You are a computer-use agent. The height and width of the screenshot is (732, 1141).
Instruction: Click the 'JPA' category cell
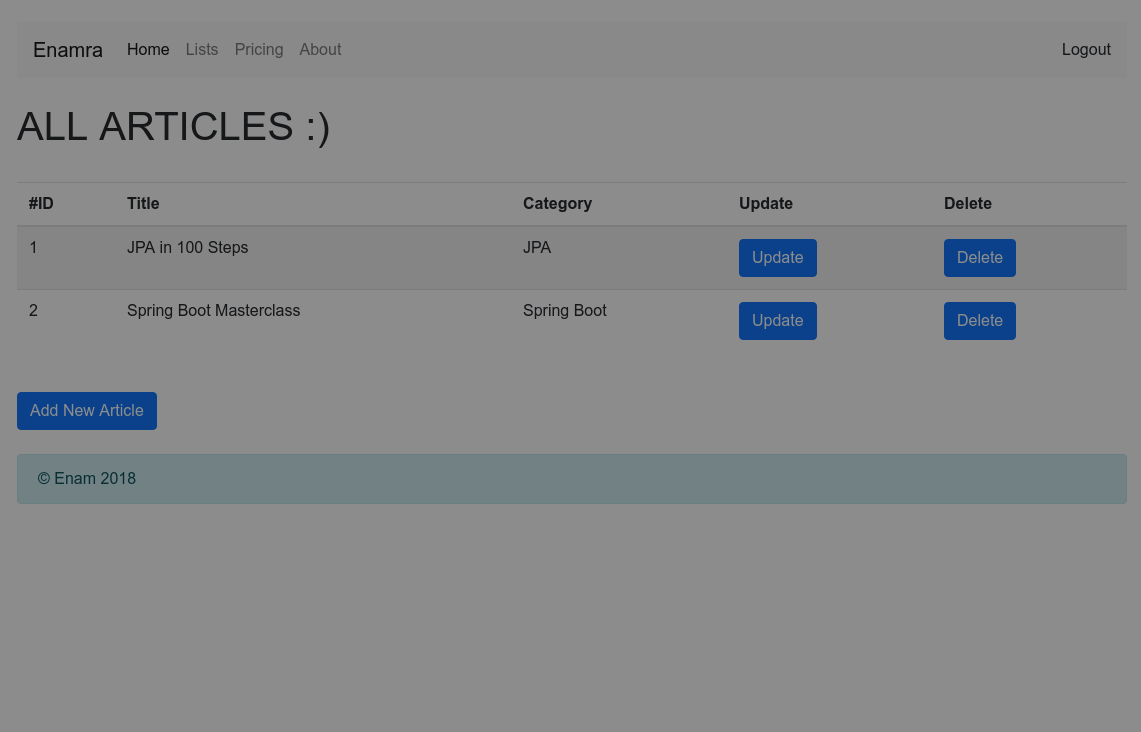click(537, 248)
